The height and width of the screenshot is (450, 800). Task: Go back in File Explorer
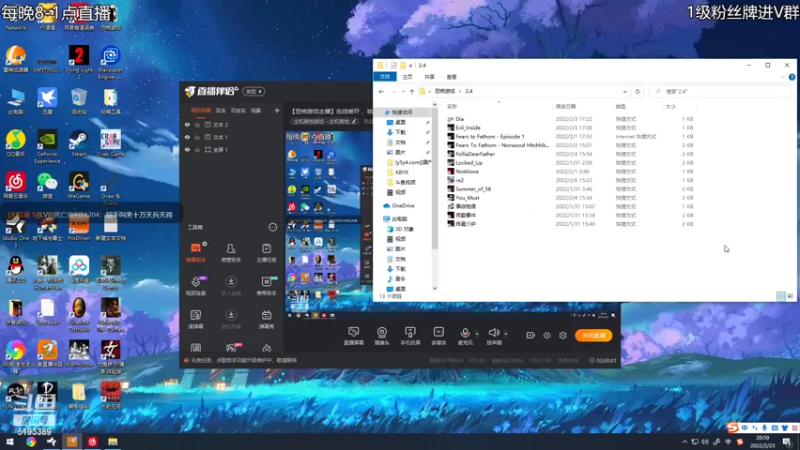[381, 91]
